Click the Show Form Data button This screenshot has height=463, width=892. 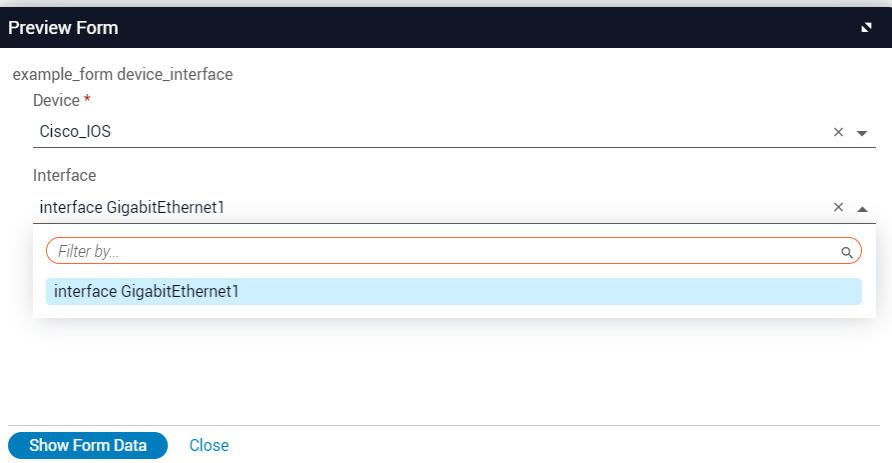(x=88, y=445)
